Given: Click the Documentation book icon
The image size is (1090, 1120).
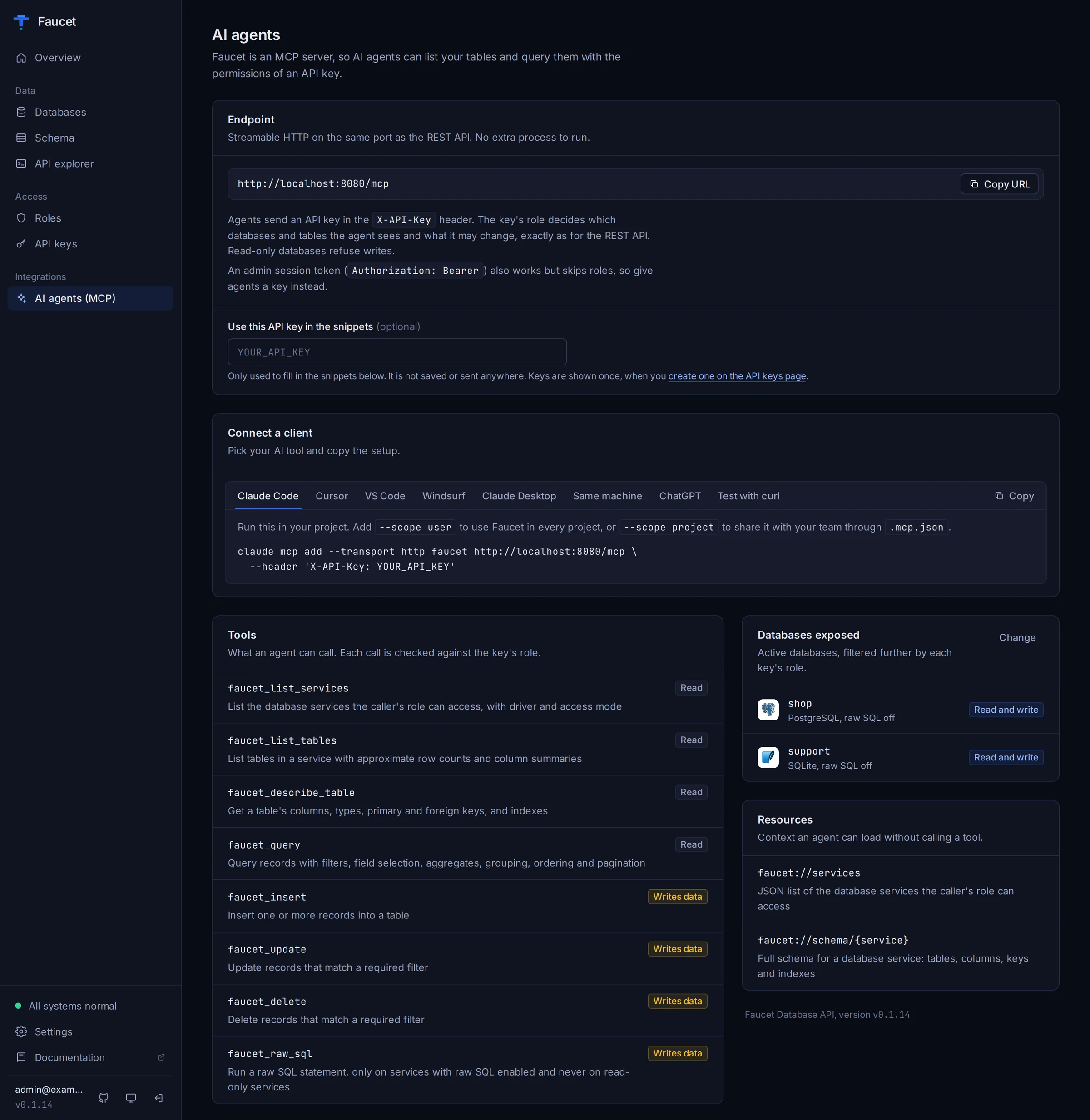Looking at the screenshot, I should (21, 1057).
